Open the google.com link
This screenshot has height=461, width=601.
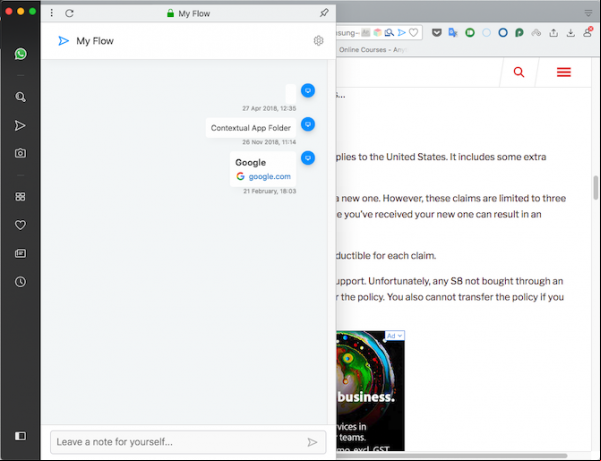click(x=269, y=176)
